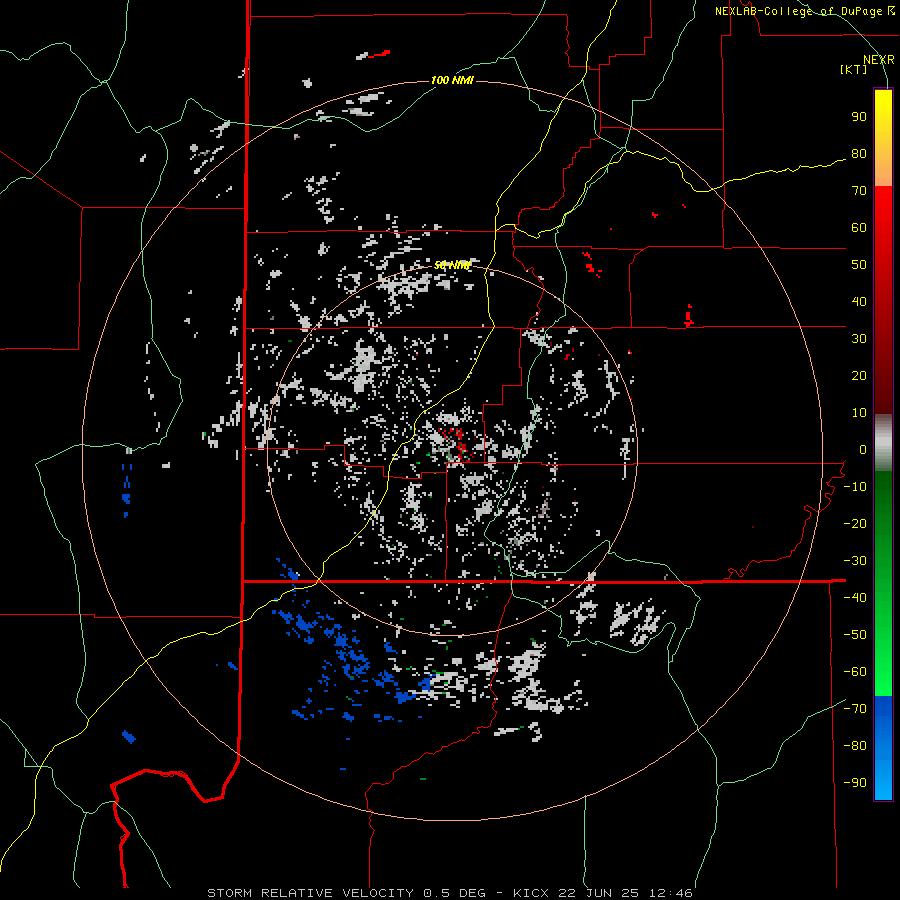This screenshot has width=900, height=900.
Task: Click the 50 value on the velocity scale
Action: pos(859,265)
